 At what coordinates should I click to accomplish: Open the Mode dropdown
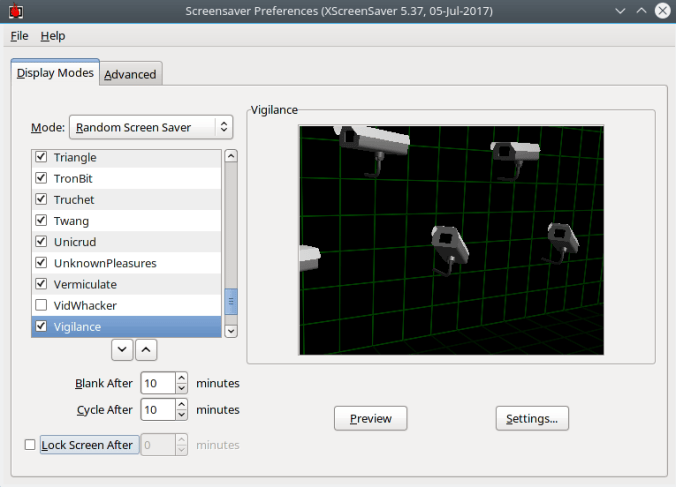click(150, 128)
